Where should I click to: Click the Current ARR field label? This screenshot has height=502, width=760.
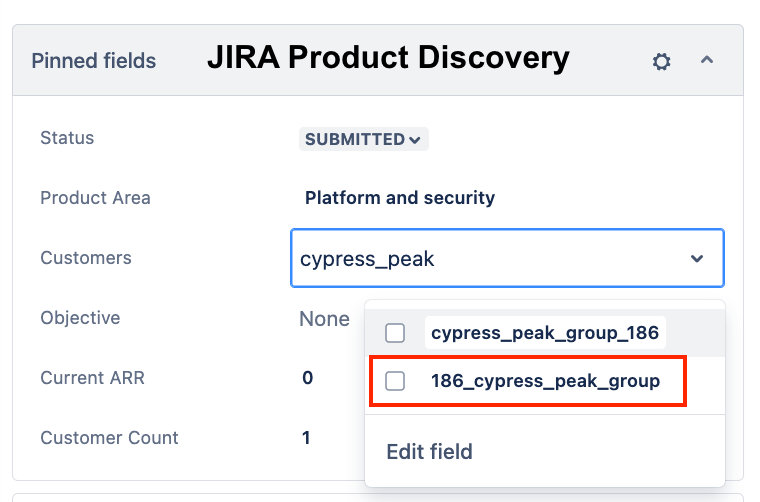click(92, 378)
